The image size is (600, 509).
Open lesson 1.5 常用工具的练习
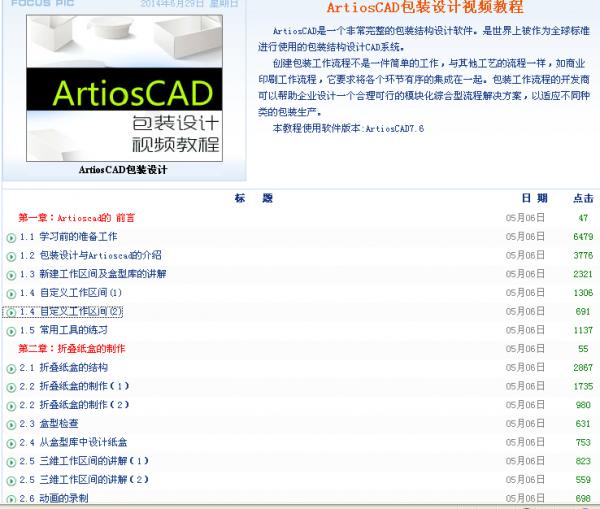[64, 330]
